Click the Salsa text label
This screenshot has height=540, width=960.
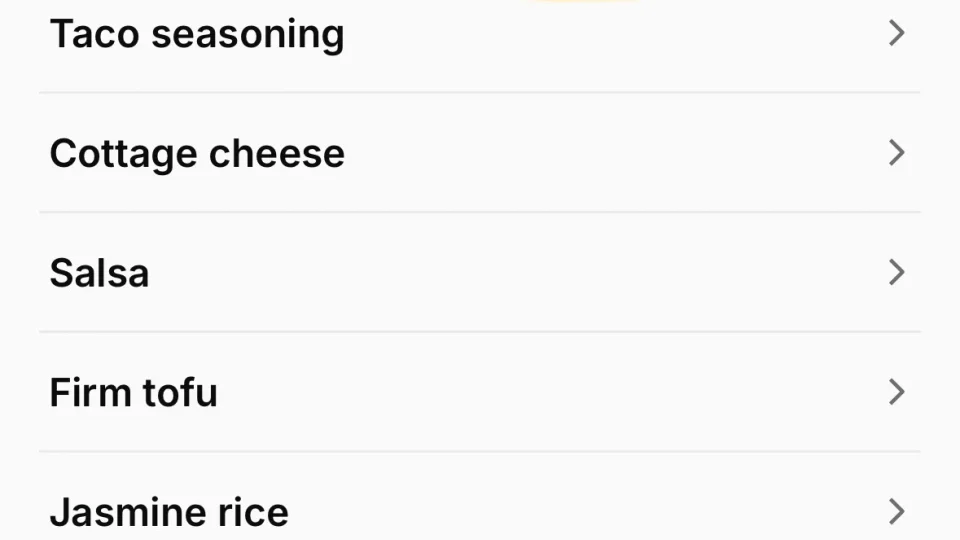[x=99, y=273]
